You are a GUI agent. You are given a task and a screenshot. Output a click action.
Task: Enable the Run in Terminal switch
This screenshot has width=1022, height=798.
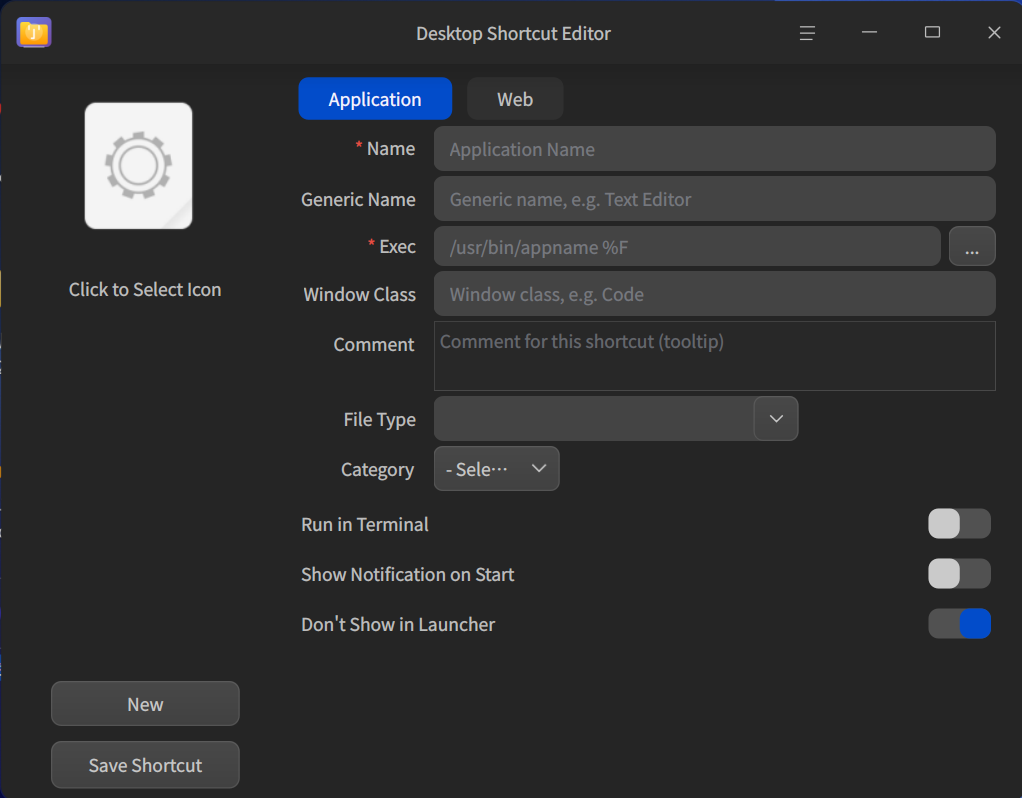(x=959, y=524)
